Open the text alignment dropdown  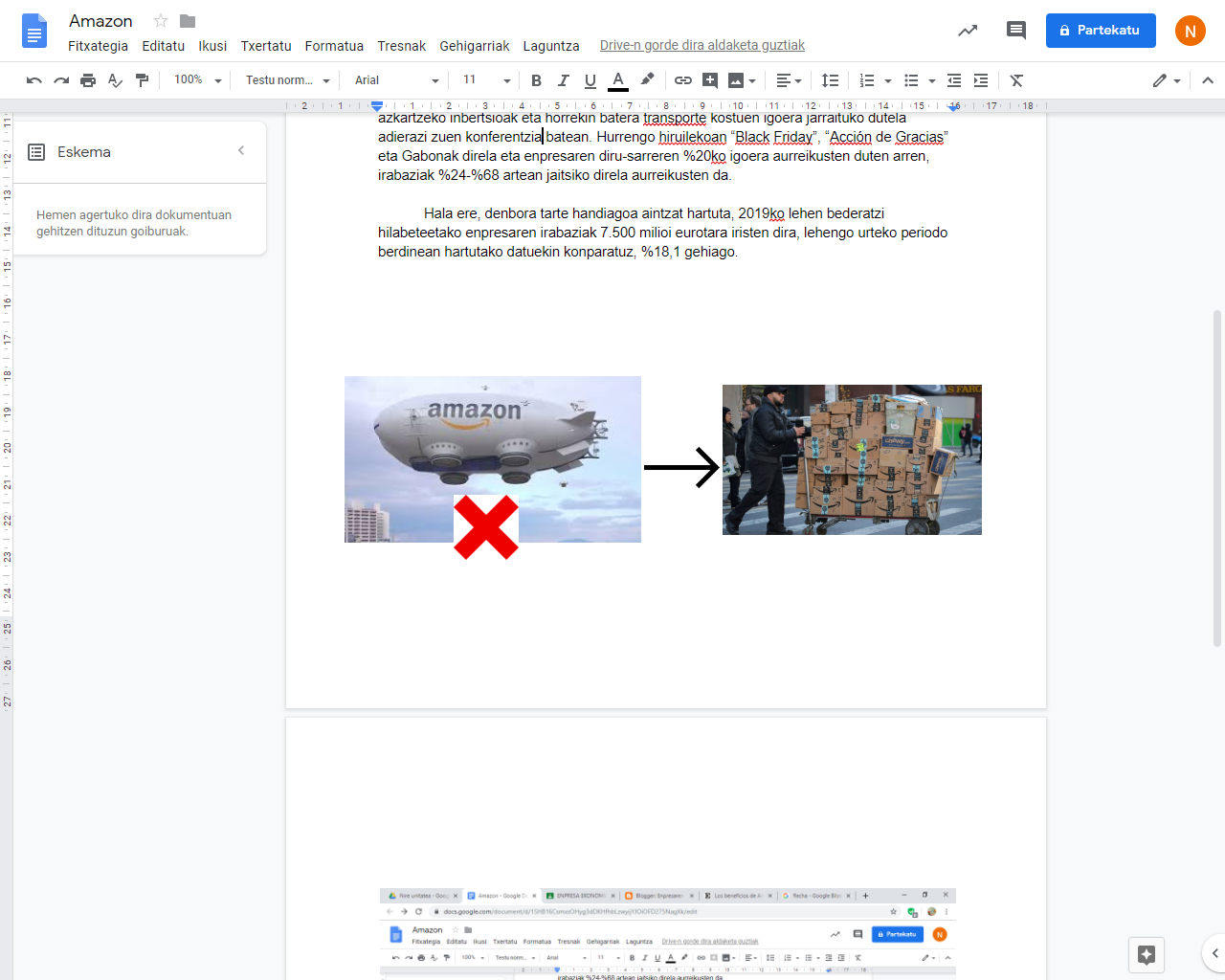[789, 80]
